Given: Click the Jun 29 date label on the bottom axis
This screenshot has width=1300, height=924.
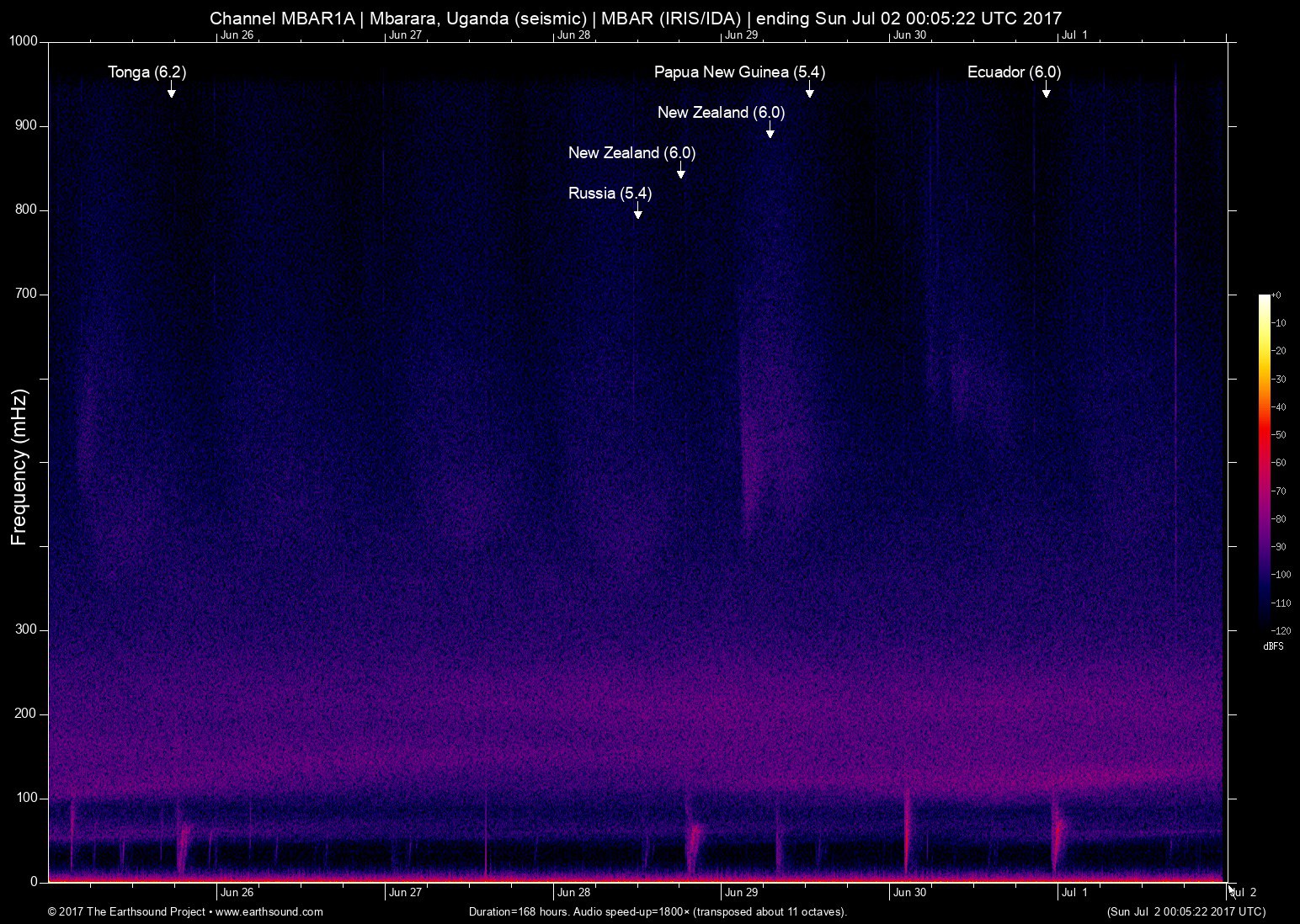Looking at the screenshot, I should [741, 893].
